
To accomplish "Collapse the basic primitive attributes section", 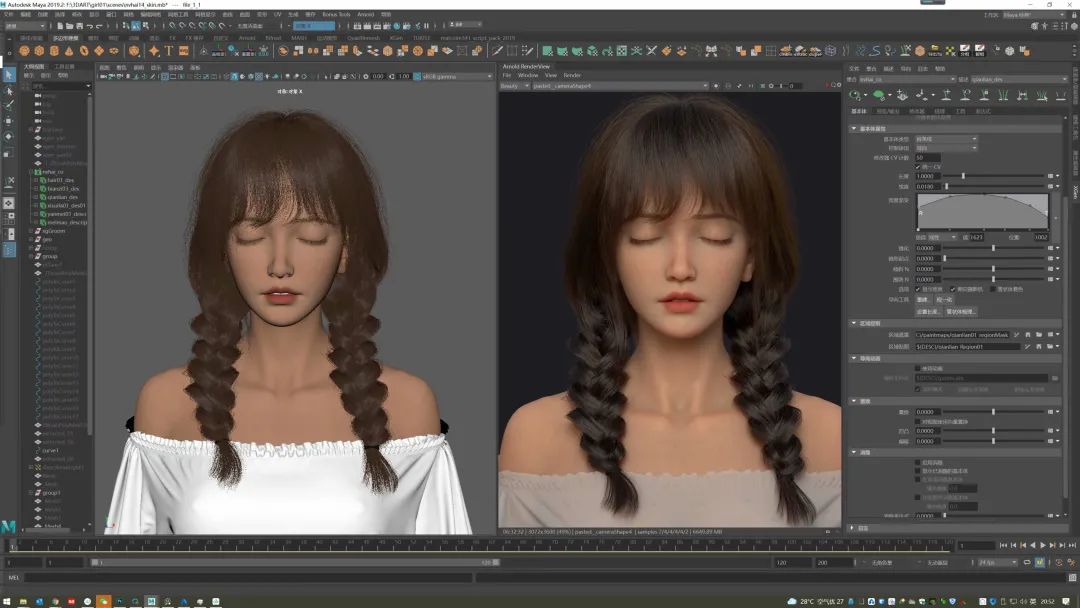I will coord(854,128).
